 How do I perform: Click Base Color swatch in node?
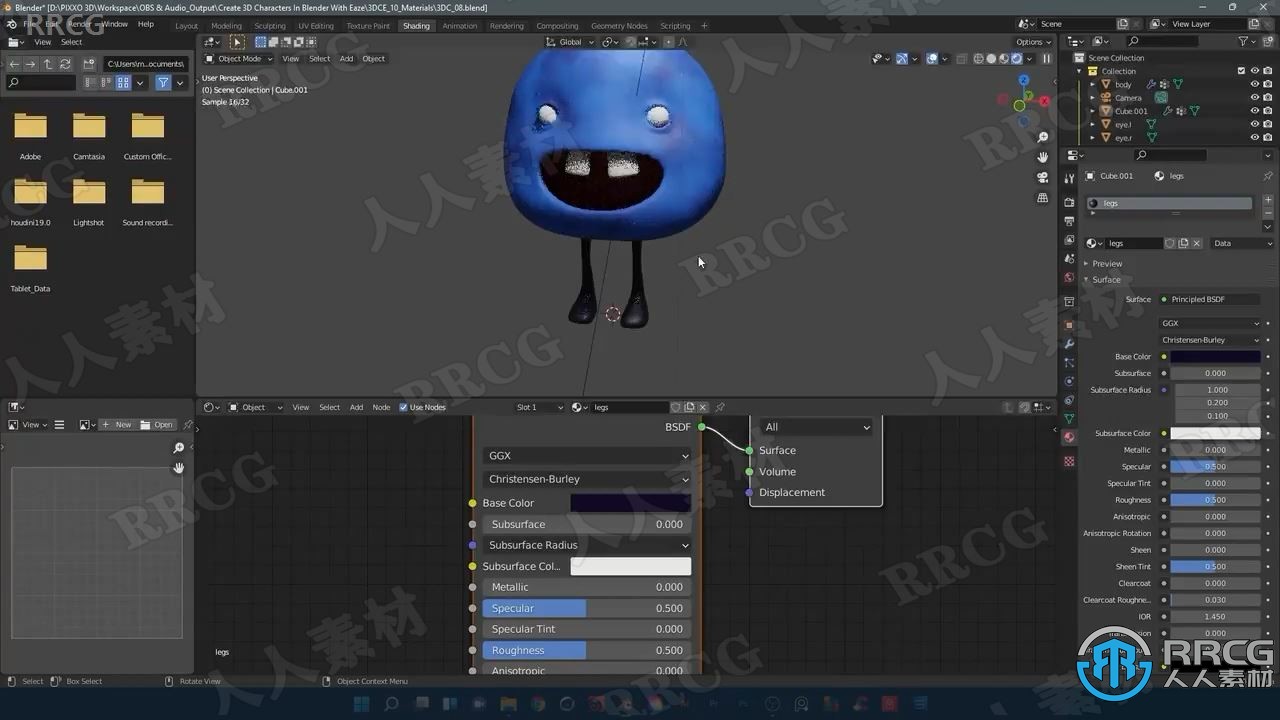pyautogui.click(x=630, y=503)
